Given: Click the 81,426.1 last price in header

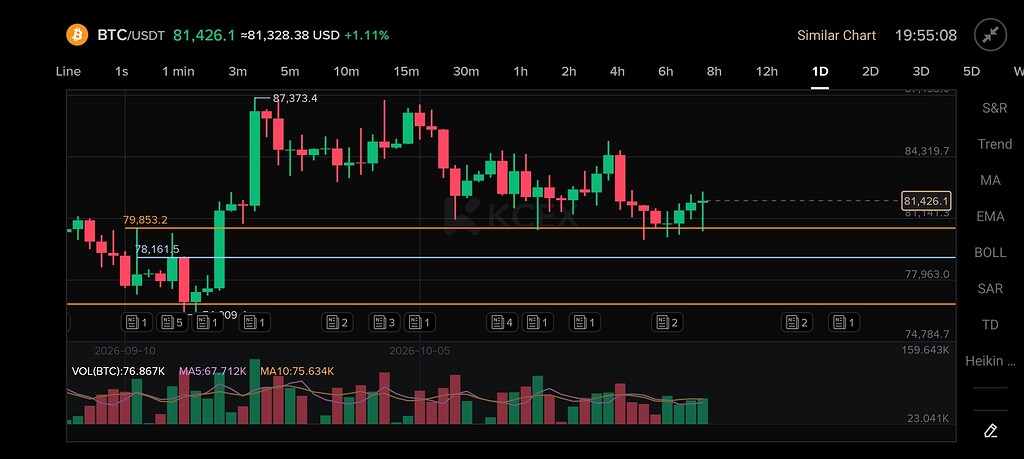Looking at the screenshot, I should pos(204,35).
